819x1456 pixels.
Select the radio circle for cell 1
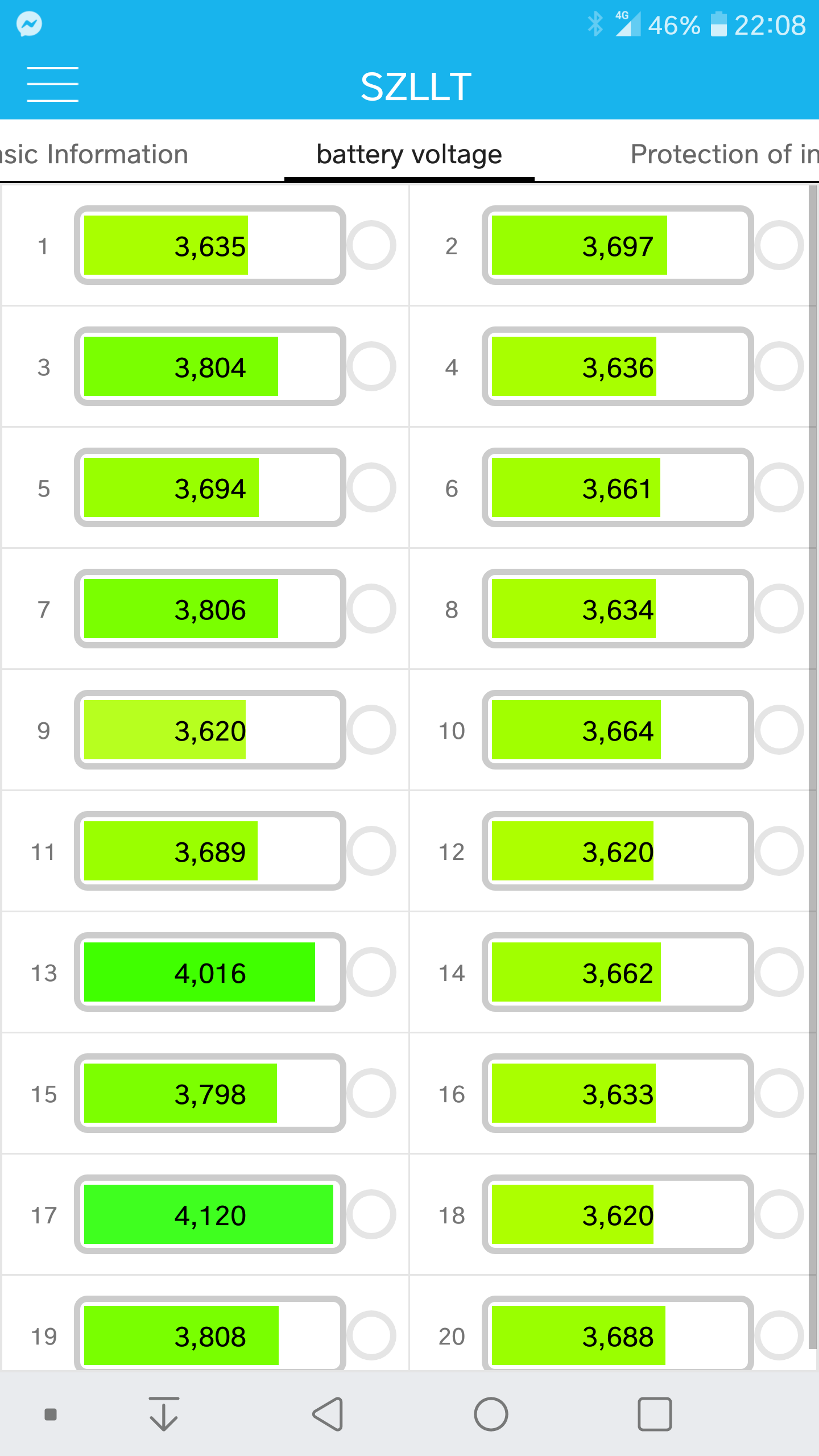click(371, 245)
